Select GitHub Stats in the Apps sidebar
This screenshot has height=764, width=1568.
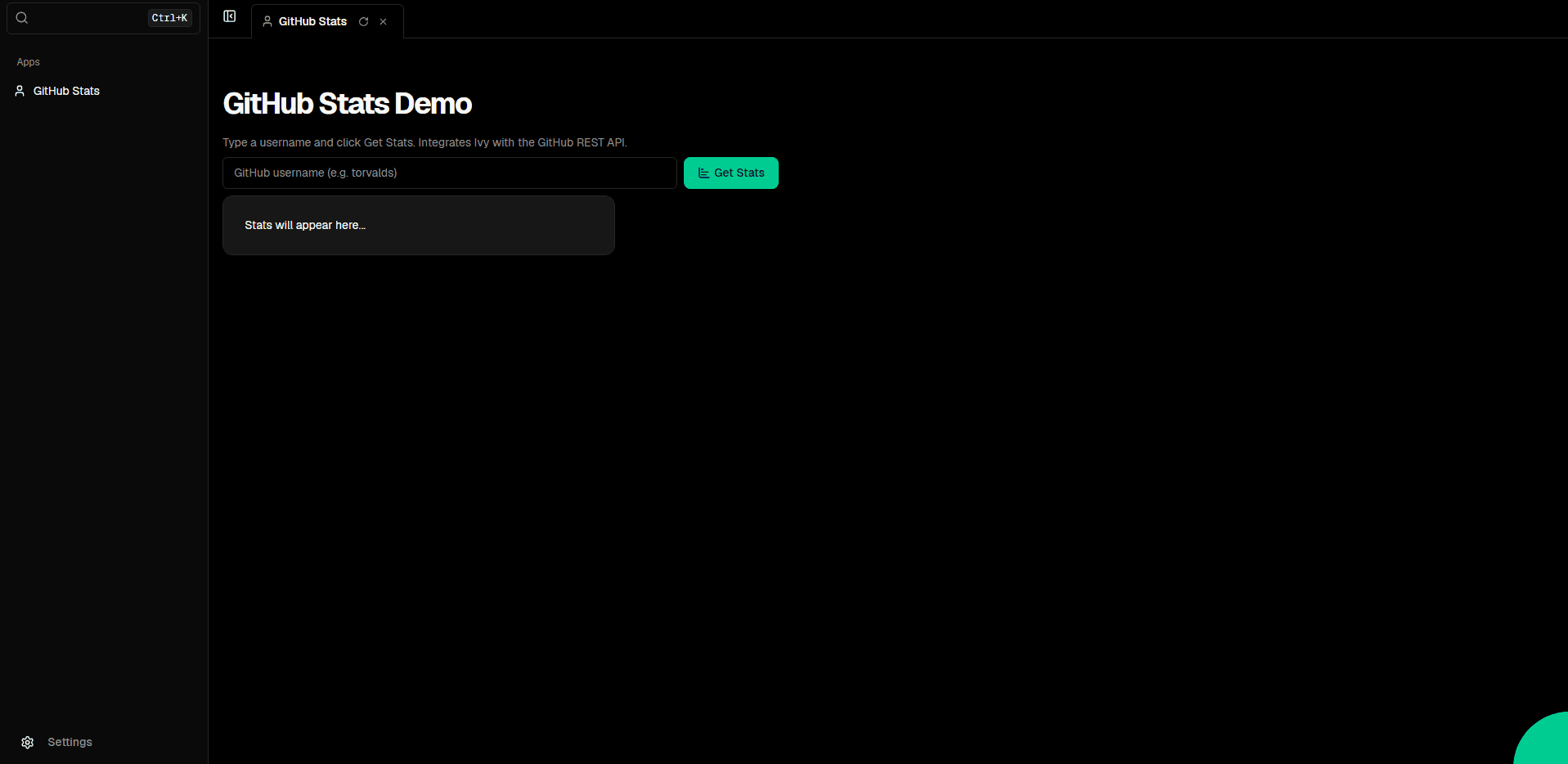tap(65, 91)
